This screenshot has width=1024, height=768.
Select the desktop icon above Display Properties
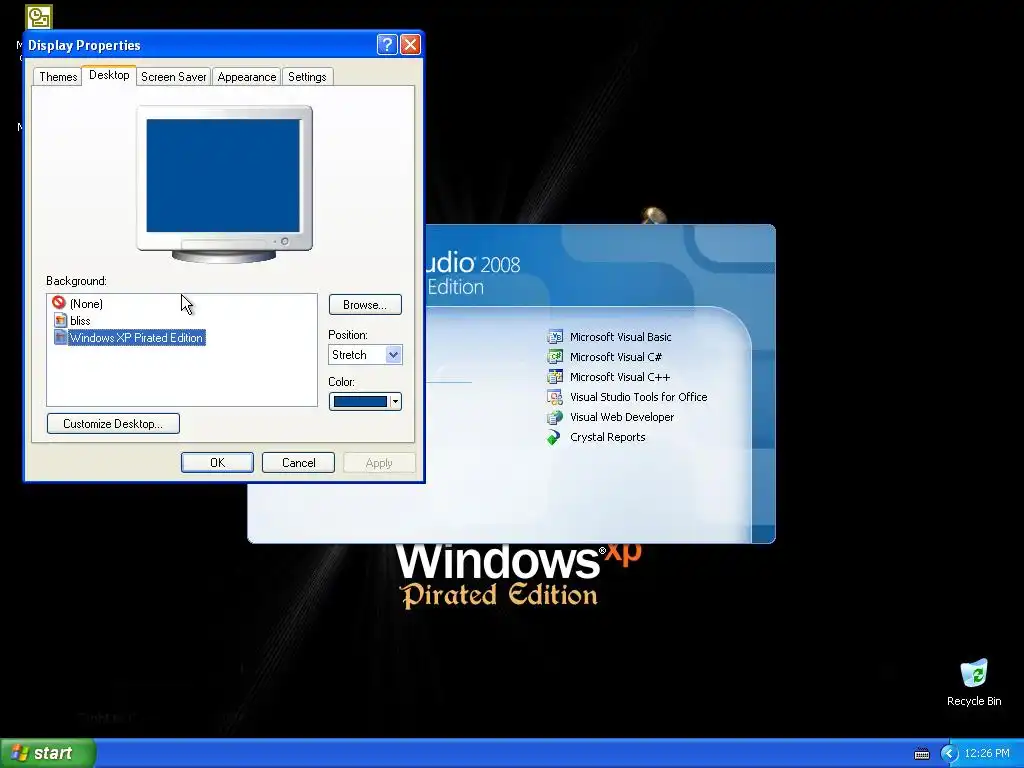pos(39,17)
